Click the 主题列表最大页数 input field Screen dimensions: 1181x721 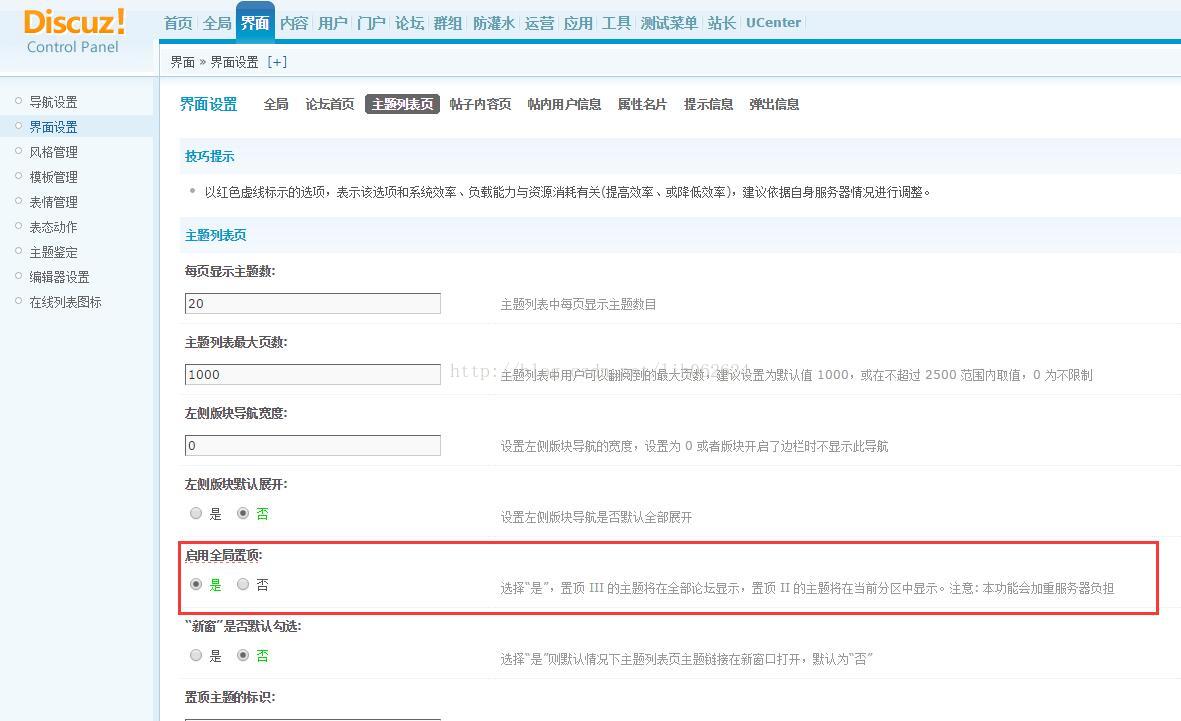313,374
